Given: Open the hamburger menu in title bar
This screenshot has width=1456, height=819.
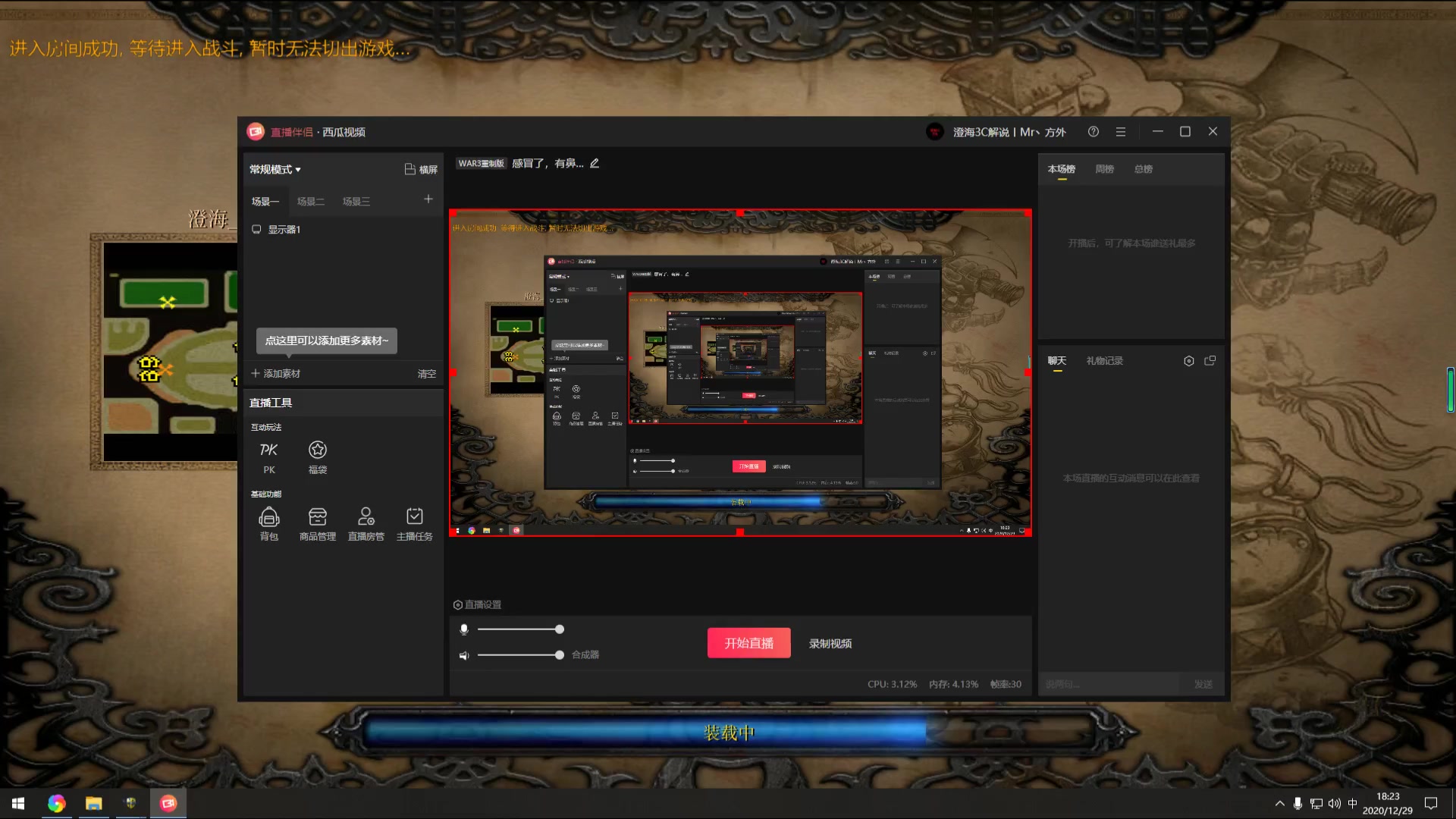Looking at the screenshot, I should (1120, 132).
